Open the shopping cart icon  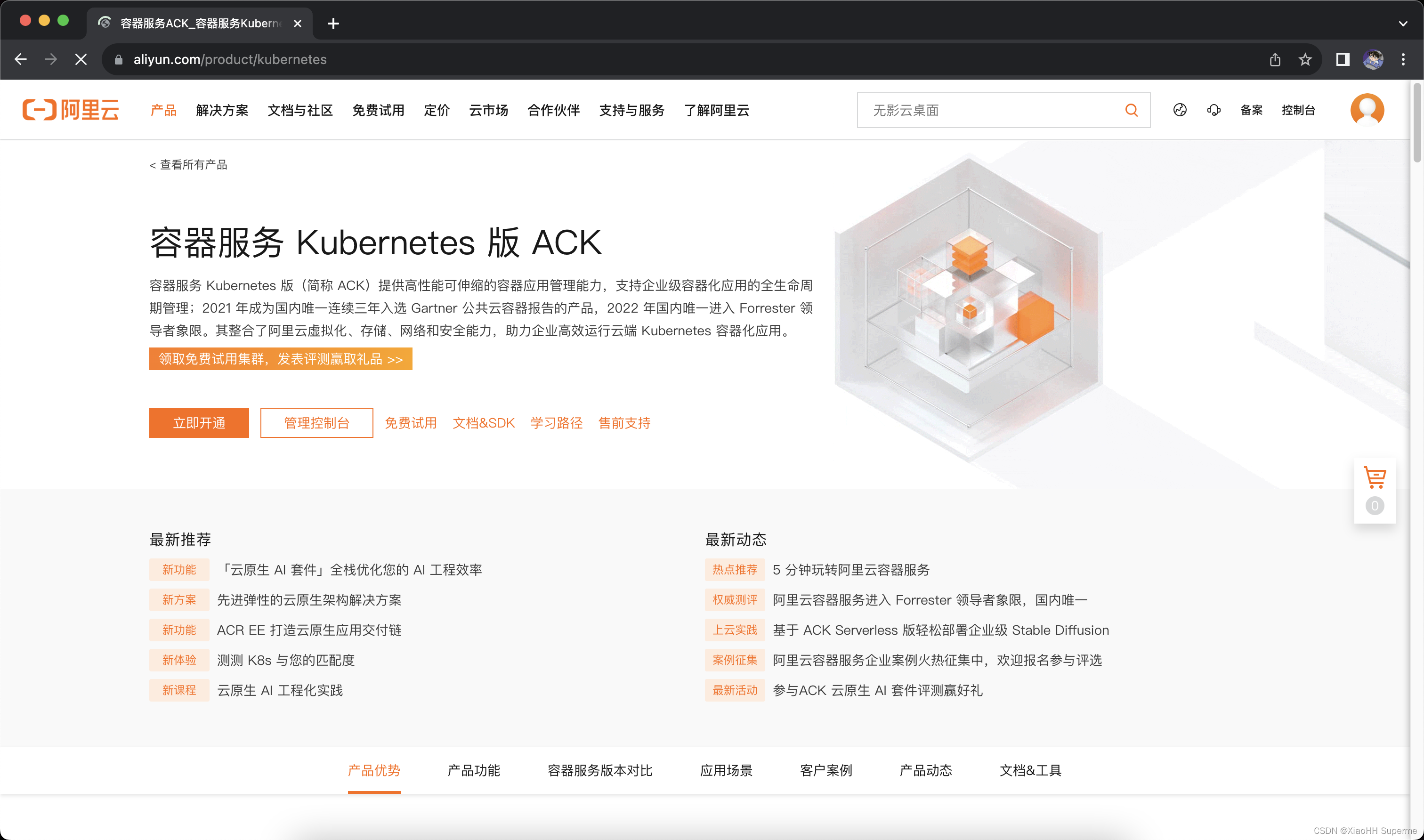(x=1374, y=478)
